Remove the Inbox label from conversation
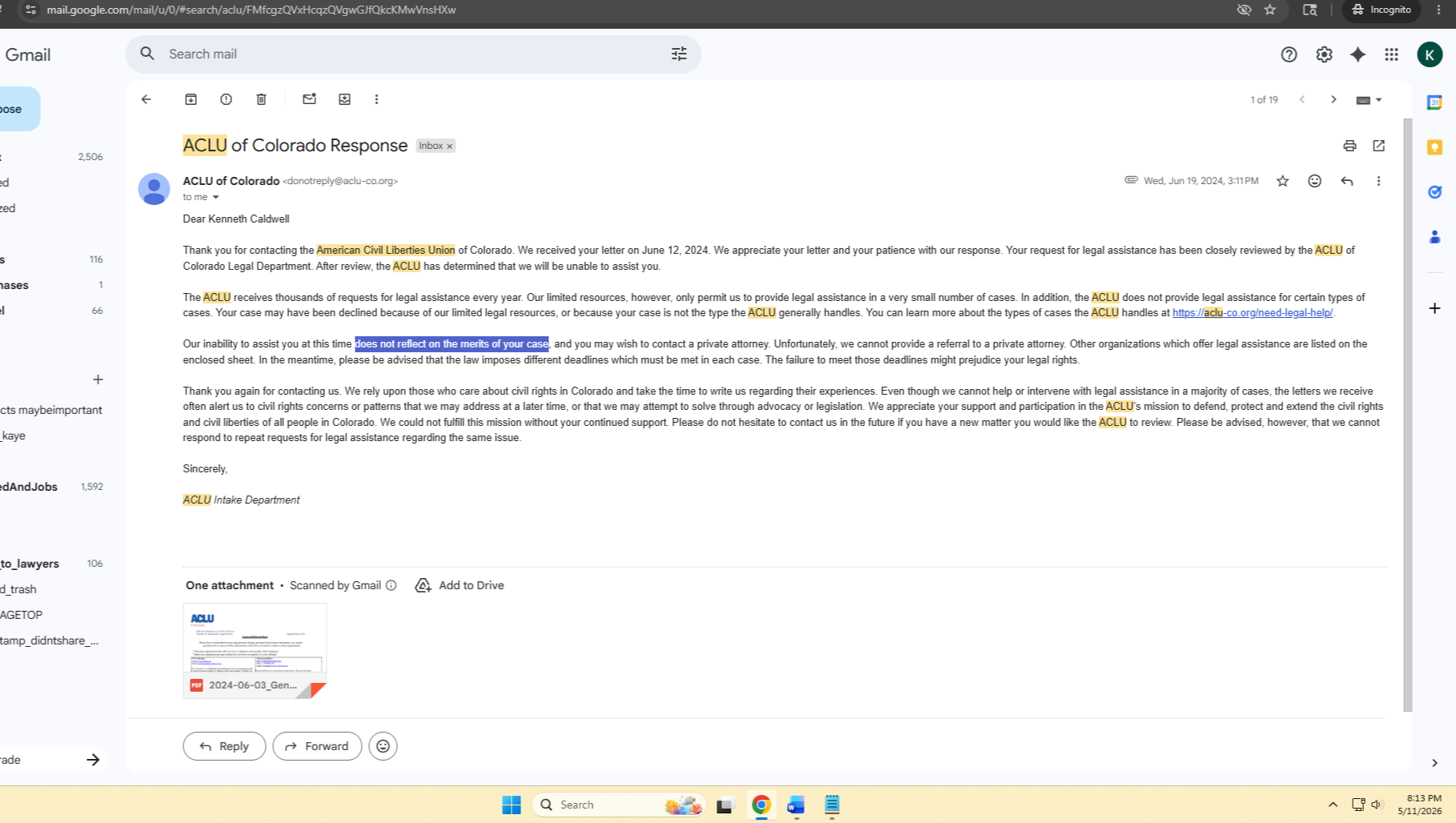1456x823 pixels. 450,146
